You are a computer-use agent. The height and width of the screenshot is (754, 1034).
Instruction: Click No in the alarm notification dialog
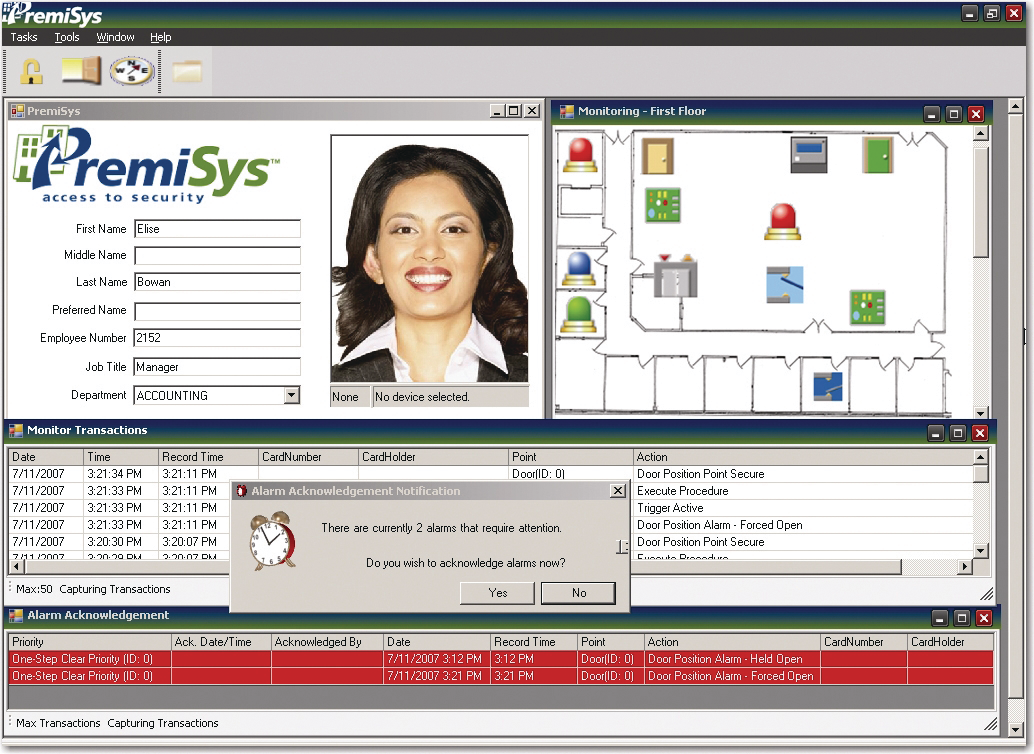coord(578,593)
